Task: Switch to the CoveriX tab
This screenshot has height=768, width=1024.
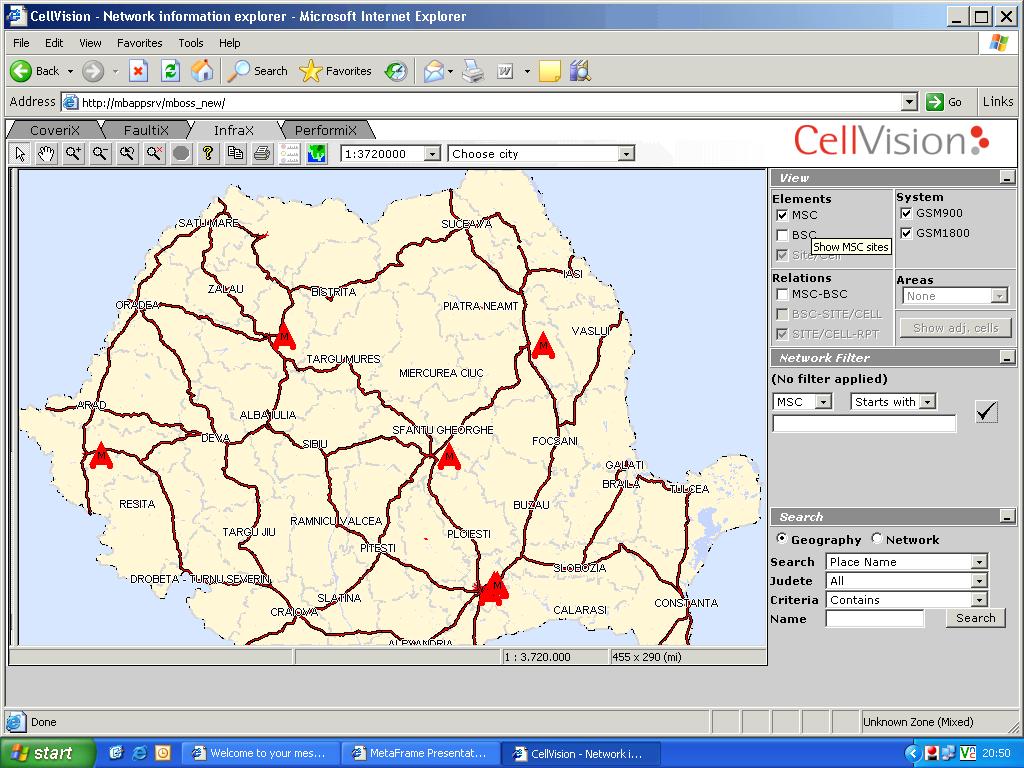Action: tap(55, 130)
